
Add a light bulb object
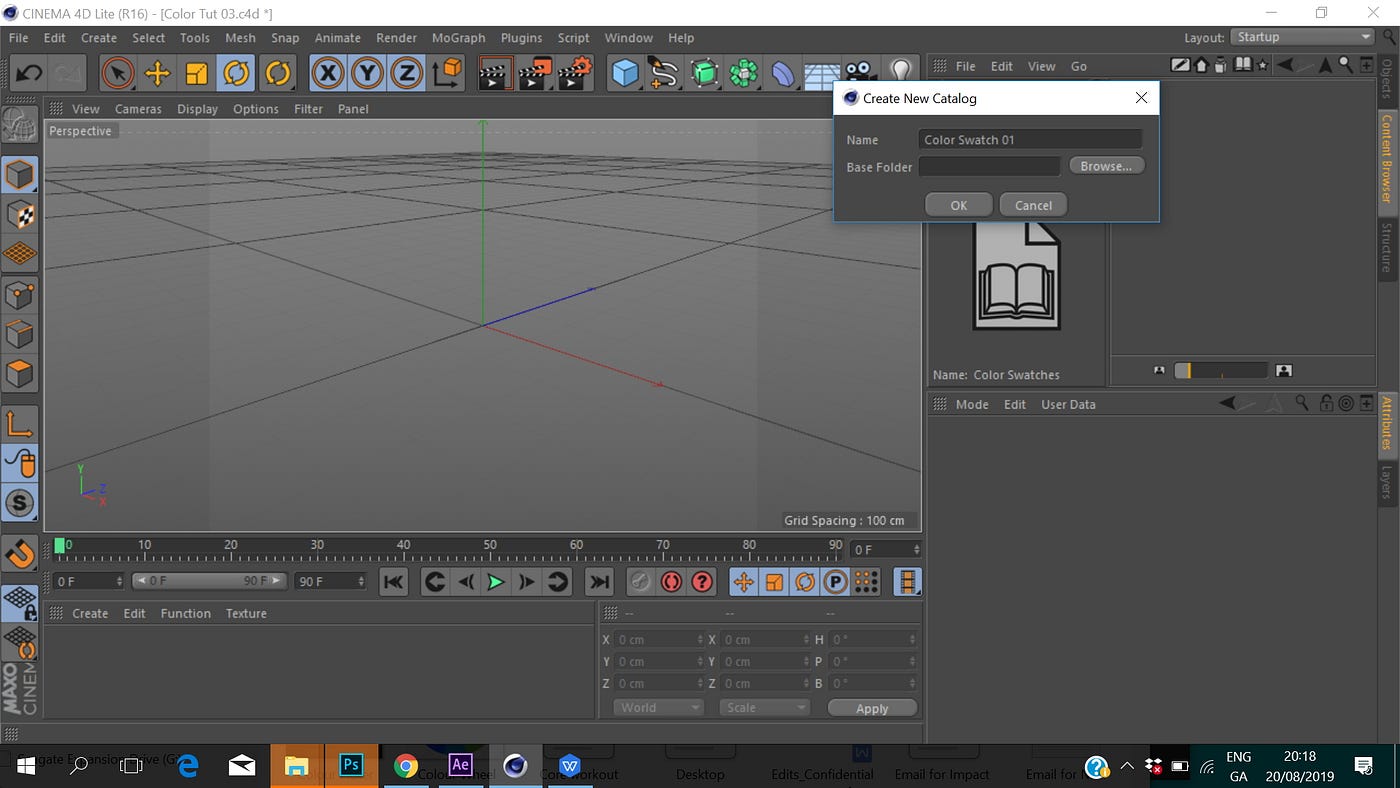[x=900, y=71]
